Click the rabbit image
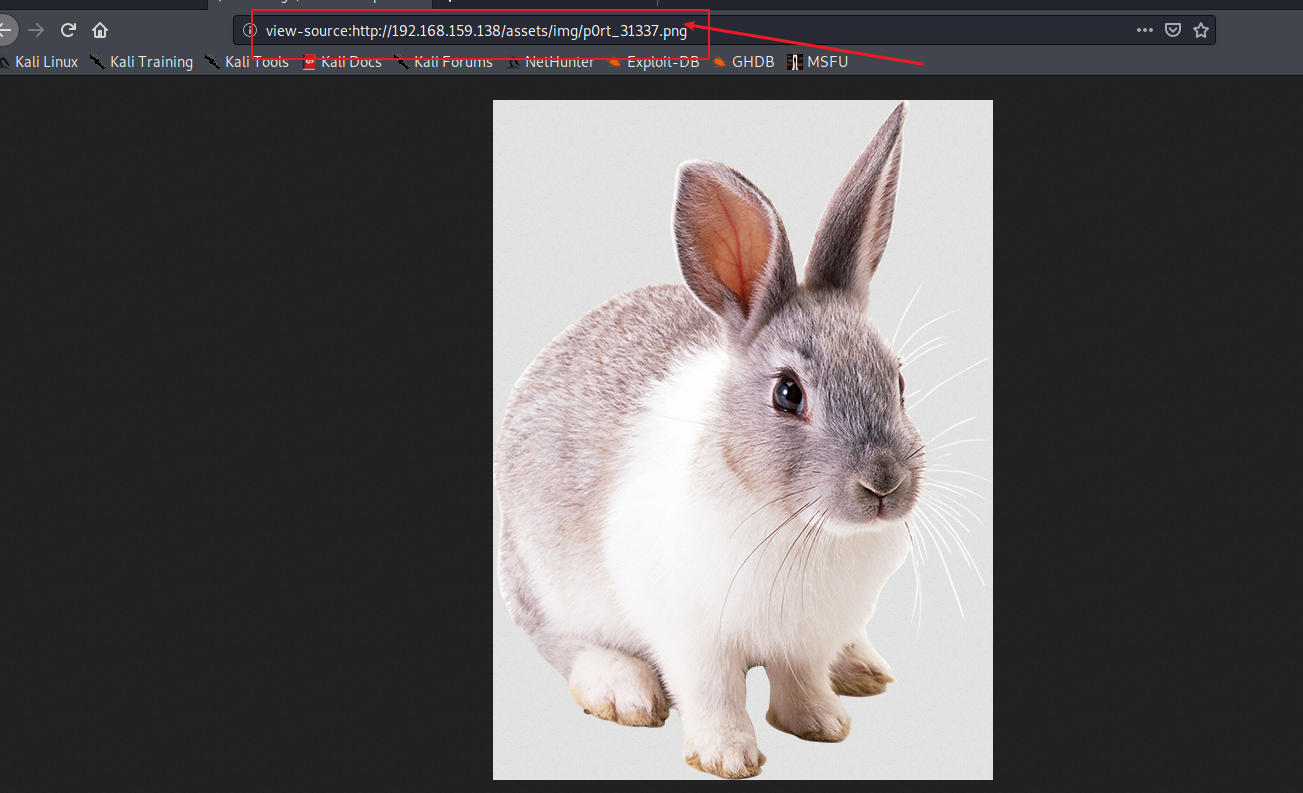Screen dimensions: 1303x793 click(x=743, y=439)
